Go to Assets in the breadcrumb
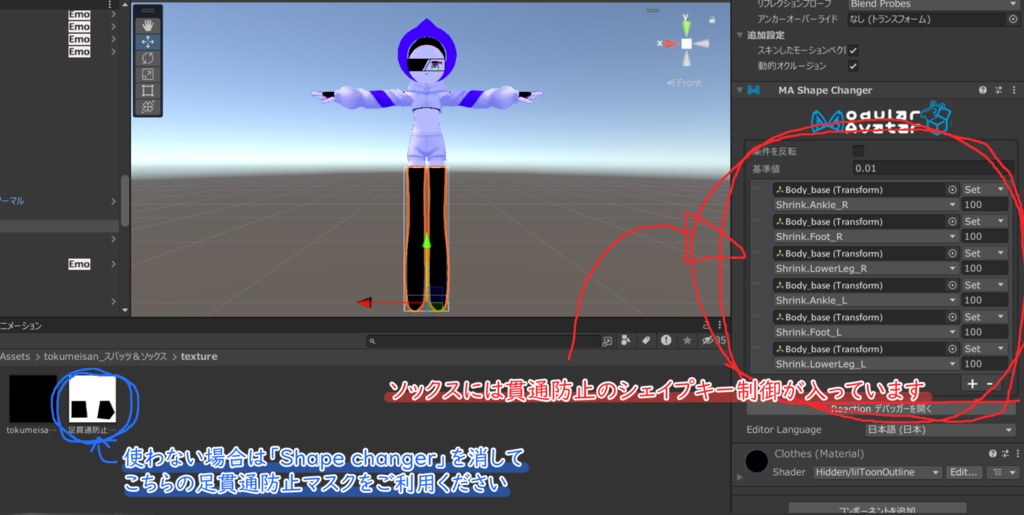The width and height of the screenshot is (1024, 515). 15,357
